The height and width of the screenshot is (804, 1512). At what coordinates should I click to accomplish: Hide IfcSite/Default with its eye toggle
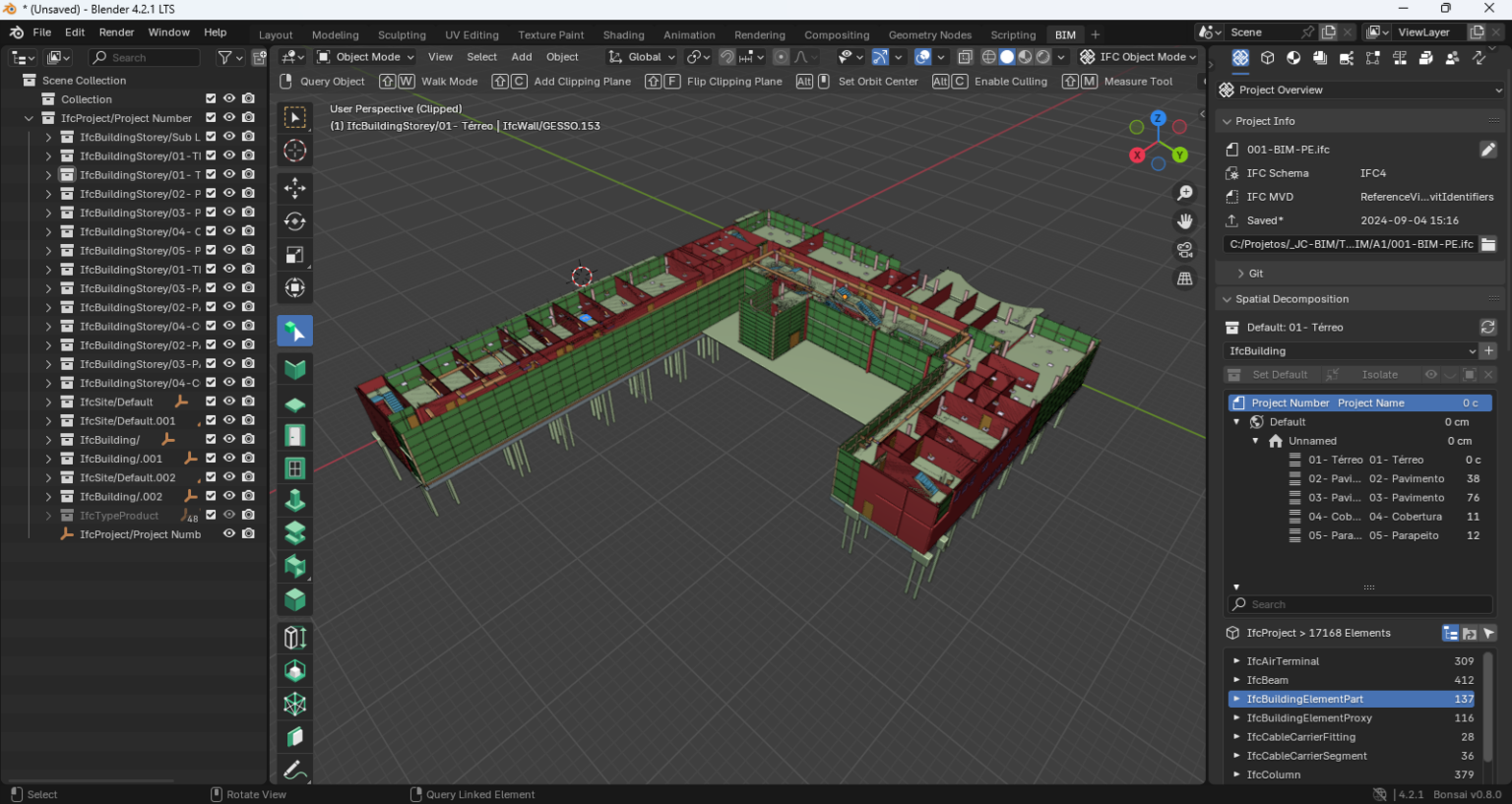point(228,402)
